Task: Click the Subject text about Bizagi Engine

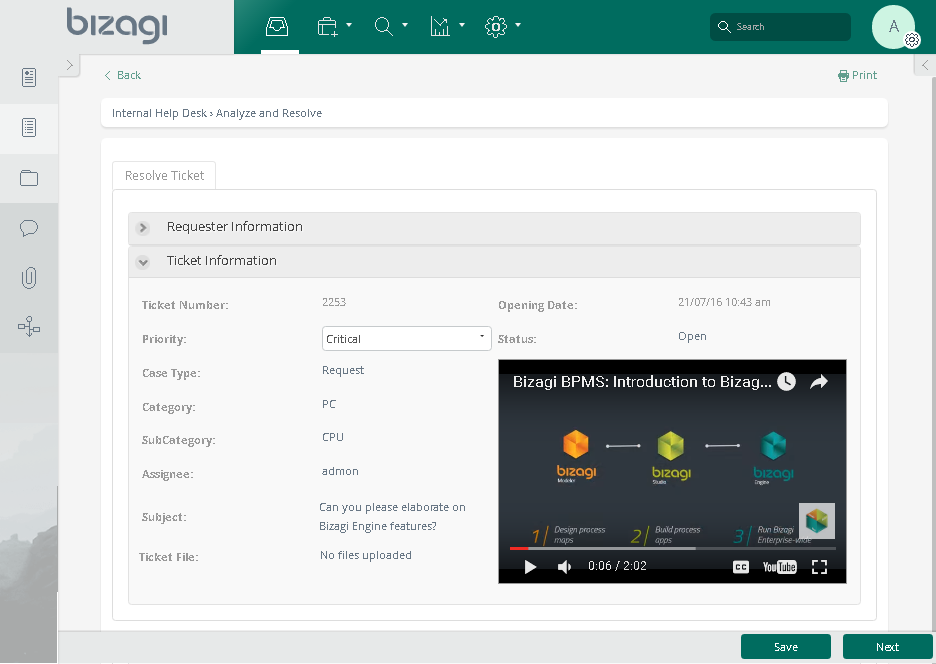Action: coord(392,517)
